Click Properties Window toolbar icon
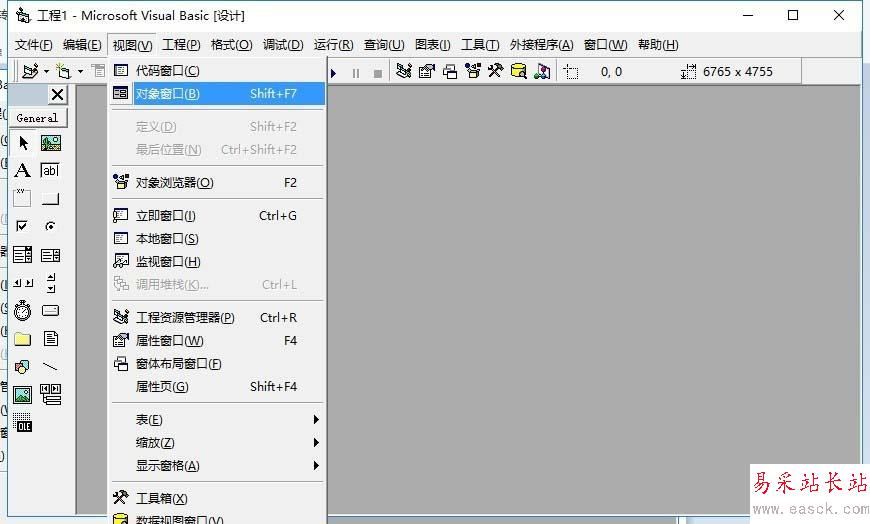The height and width of the screenshot is (524, 870). tap(427, 71)
